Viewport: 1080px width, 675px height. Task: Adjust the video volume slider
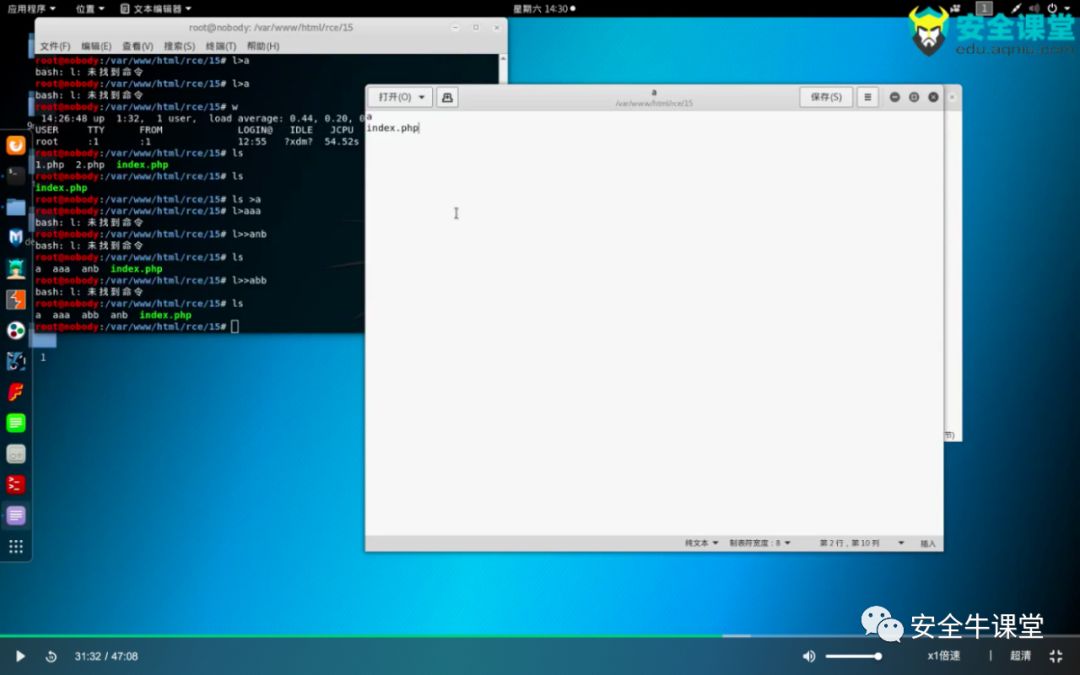click(853, 656)
